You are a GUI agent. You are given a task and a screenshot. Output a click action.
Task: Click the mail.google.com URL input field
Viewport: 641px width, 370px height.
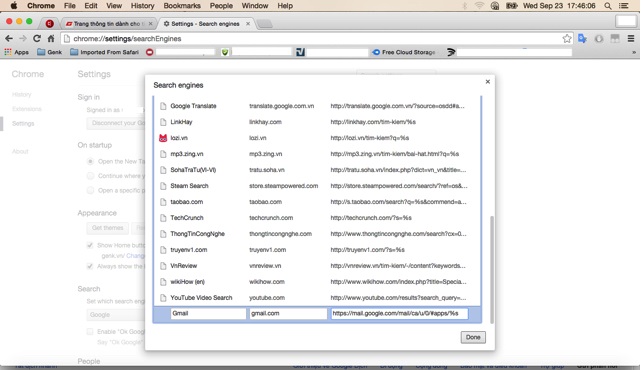(399, 314)
